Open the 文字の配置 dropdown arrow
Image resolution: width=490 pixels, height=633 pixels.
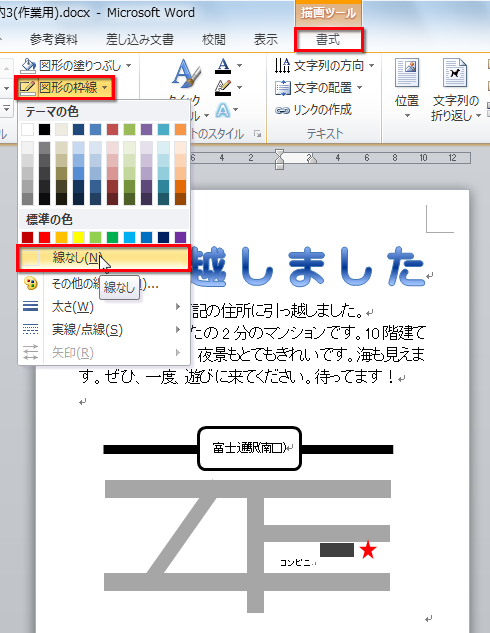[x=359, y=88]
